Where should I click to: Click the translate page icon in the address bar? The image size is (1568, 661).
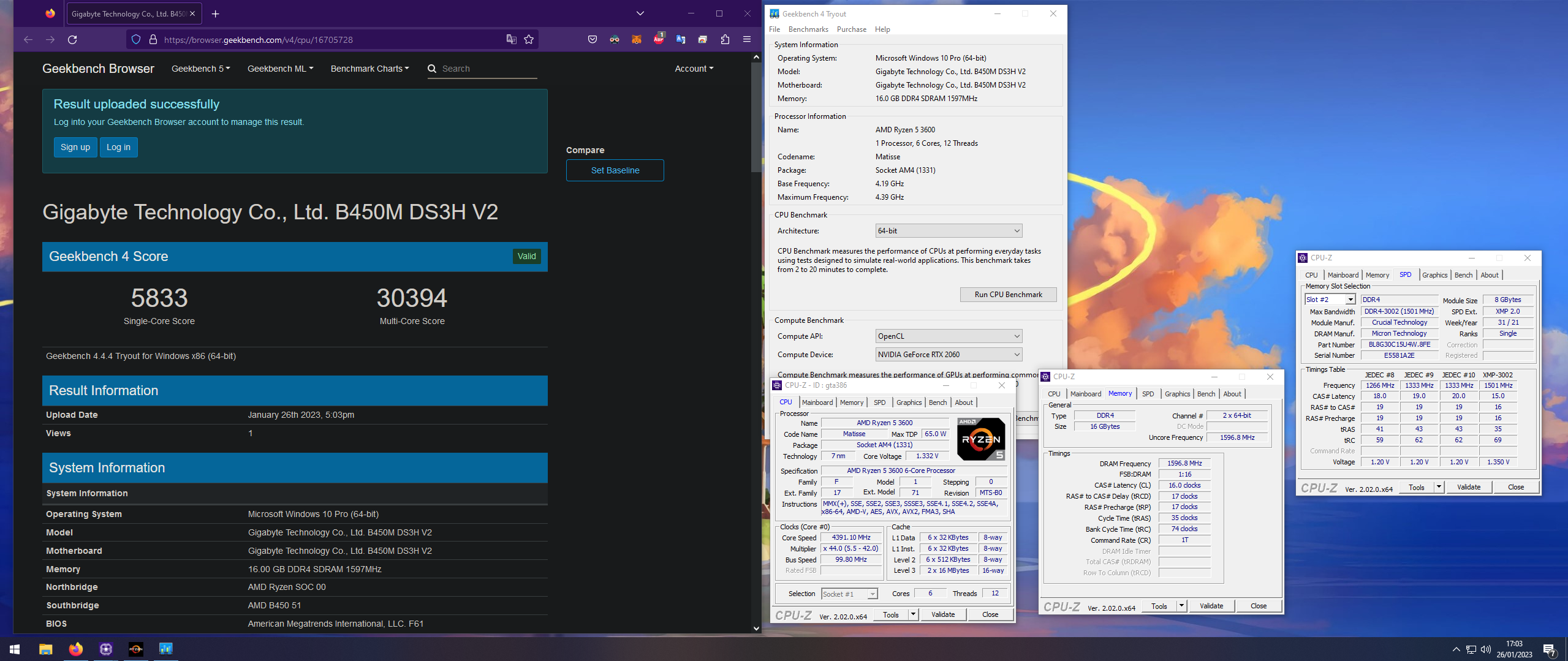tap(511, 40)
